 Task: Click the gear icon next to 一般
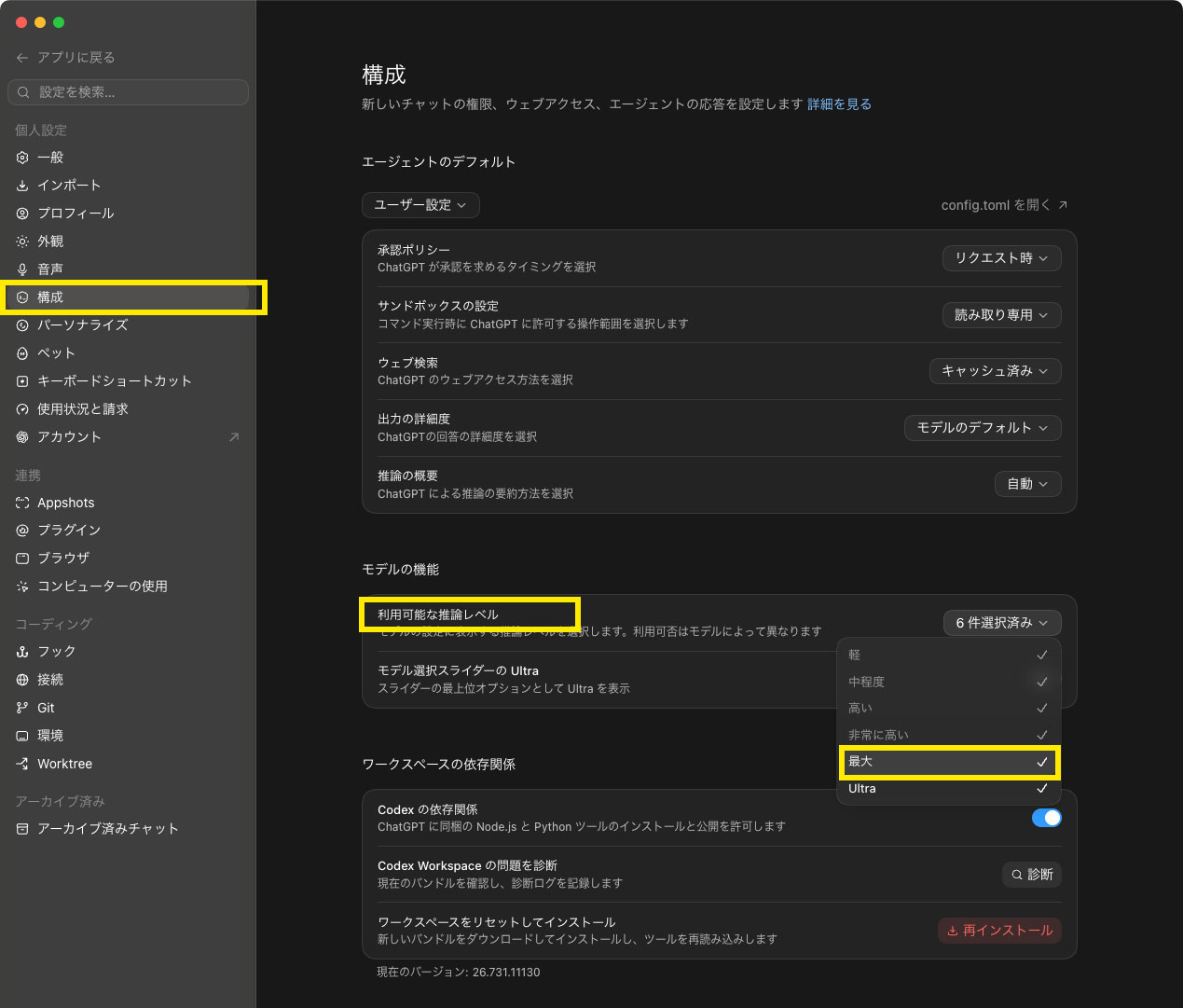22,158
